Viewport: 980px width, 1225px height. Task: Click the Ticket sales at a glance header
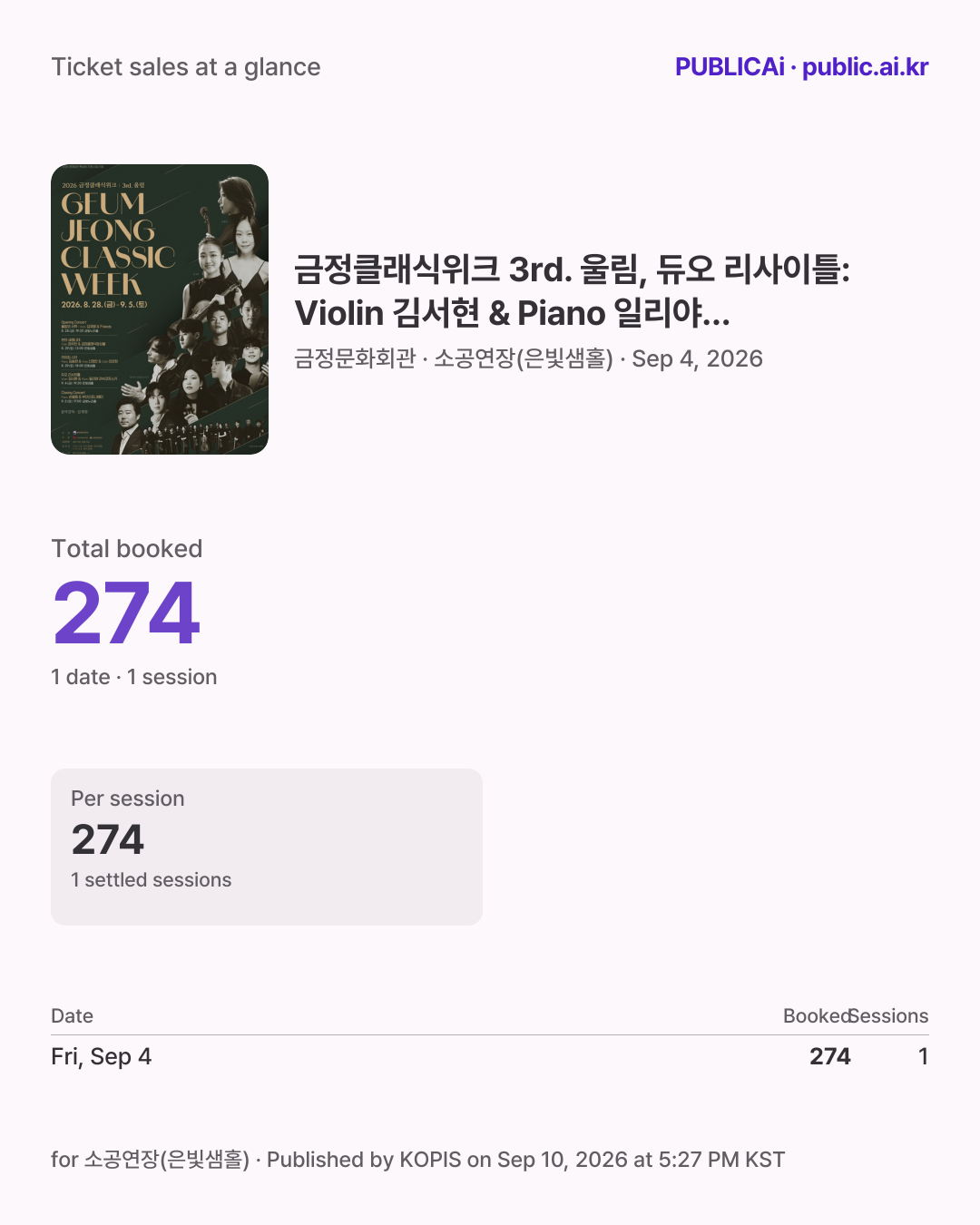(186, 67)
